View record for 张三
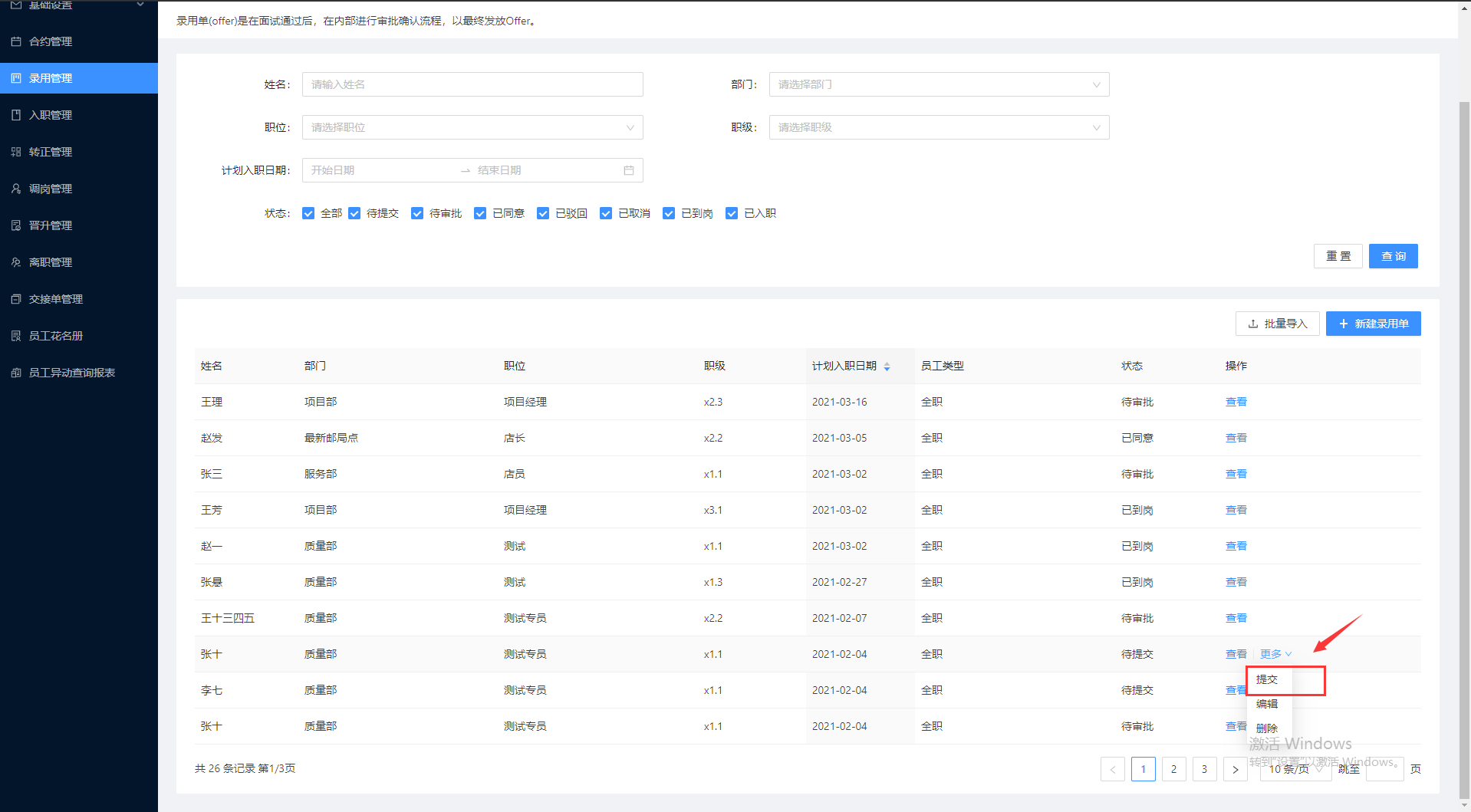This screenshot has width=1471, height=812. 1236,474
